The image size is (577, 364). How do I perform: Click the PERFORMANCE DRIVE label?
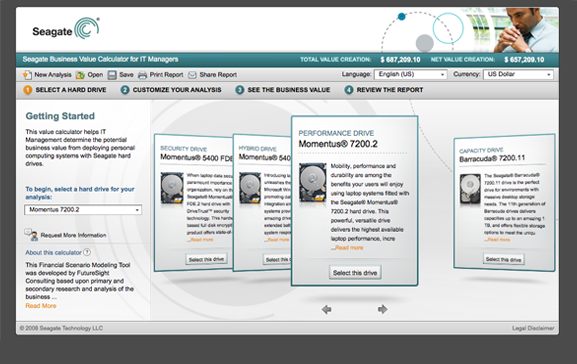point(336,133)
